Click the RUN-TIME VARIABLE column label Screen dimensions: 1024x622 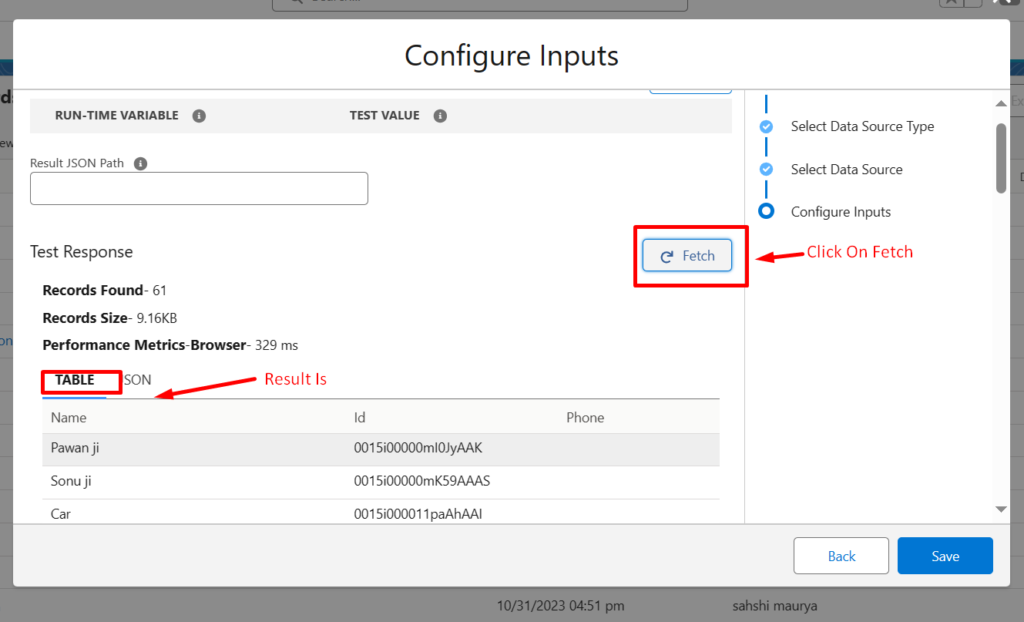coord(116,116)
